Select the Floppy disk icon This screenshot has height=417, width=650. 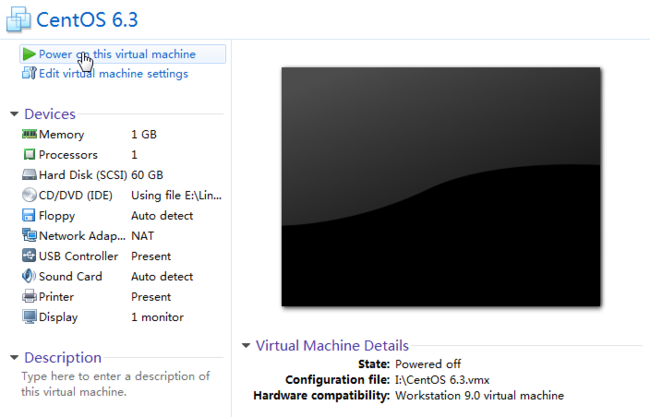[x=29, y=216]
